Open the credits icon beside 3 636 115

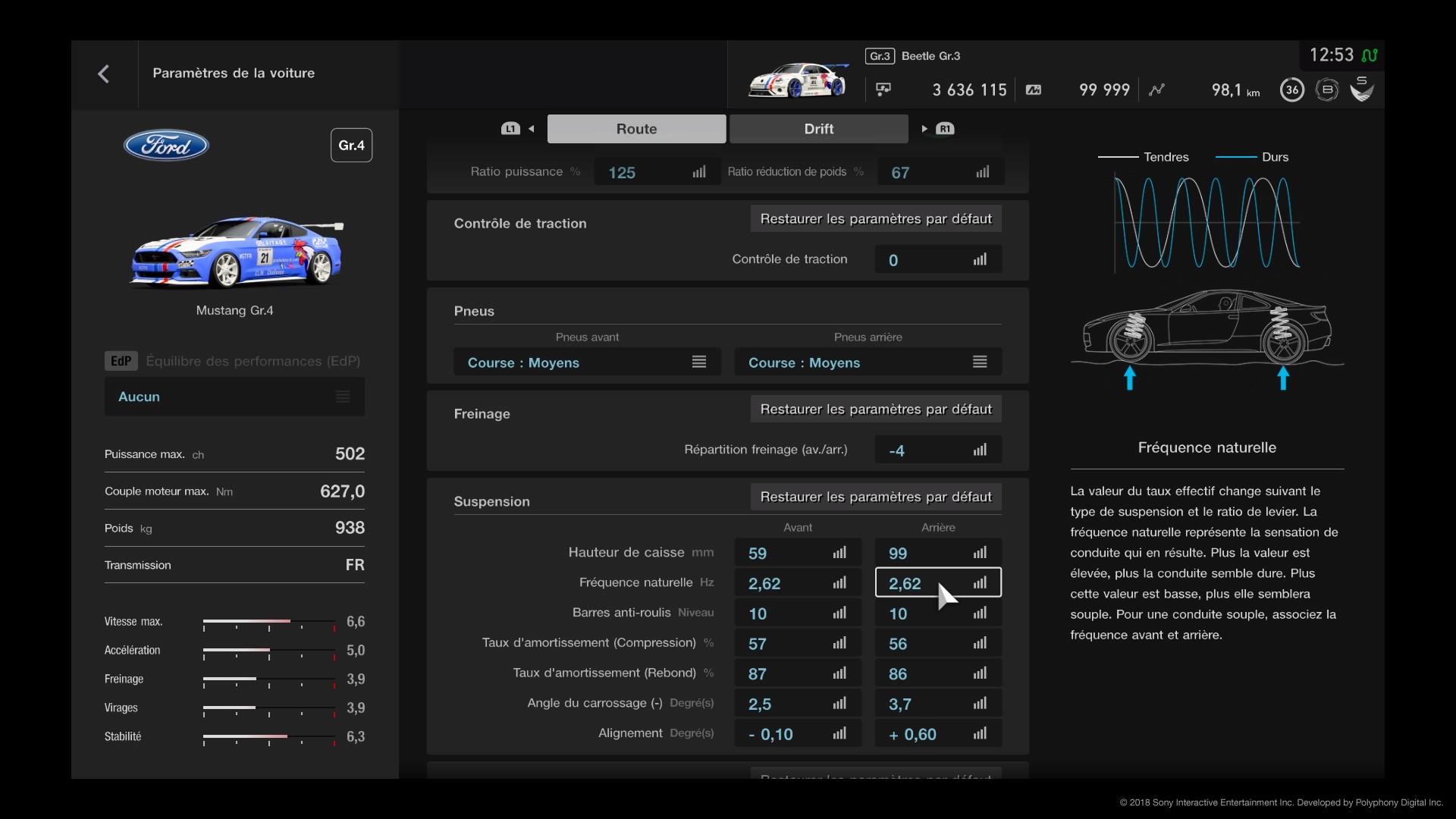(883, 89)
